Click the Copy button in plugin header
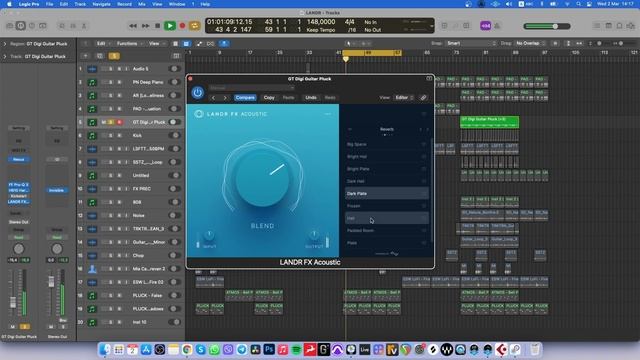 click(269, 98)
